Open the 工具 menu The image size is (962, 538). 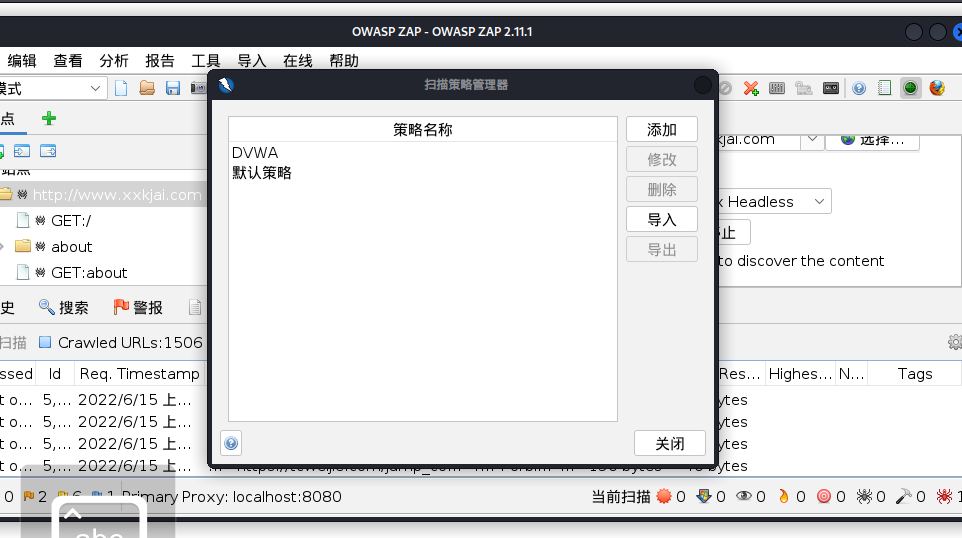pyautogui.click(x=206, y=61)
